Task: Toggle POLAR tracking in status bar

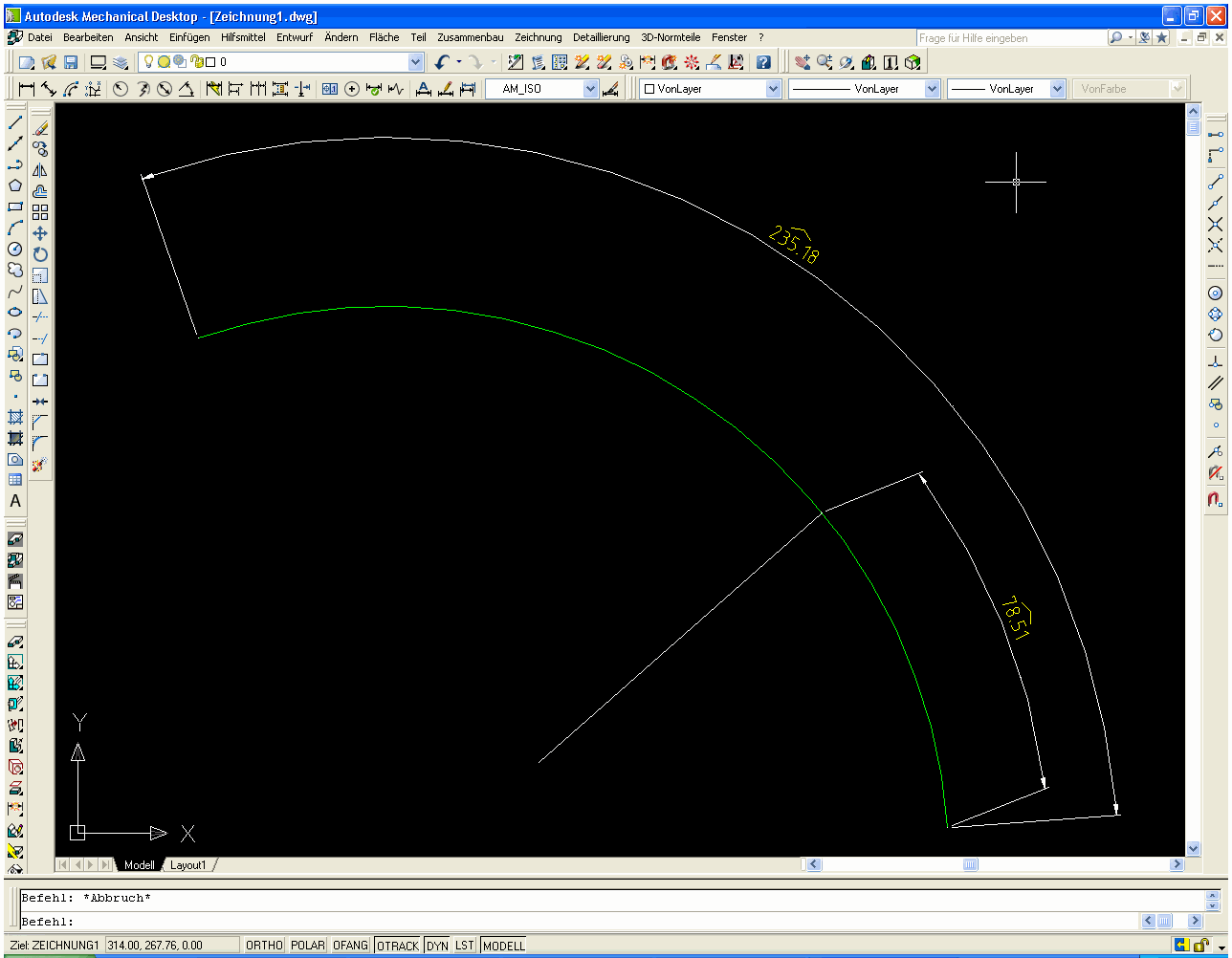Action: 308,945
